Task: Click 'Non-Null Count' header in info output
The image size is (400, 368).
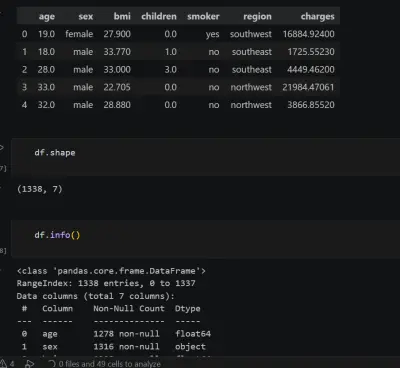Action: 129,308
